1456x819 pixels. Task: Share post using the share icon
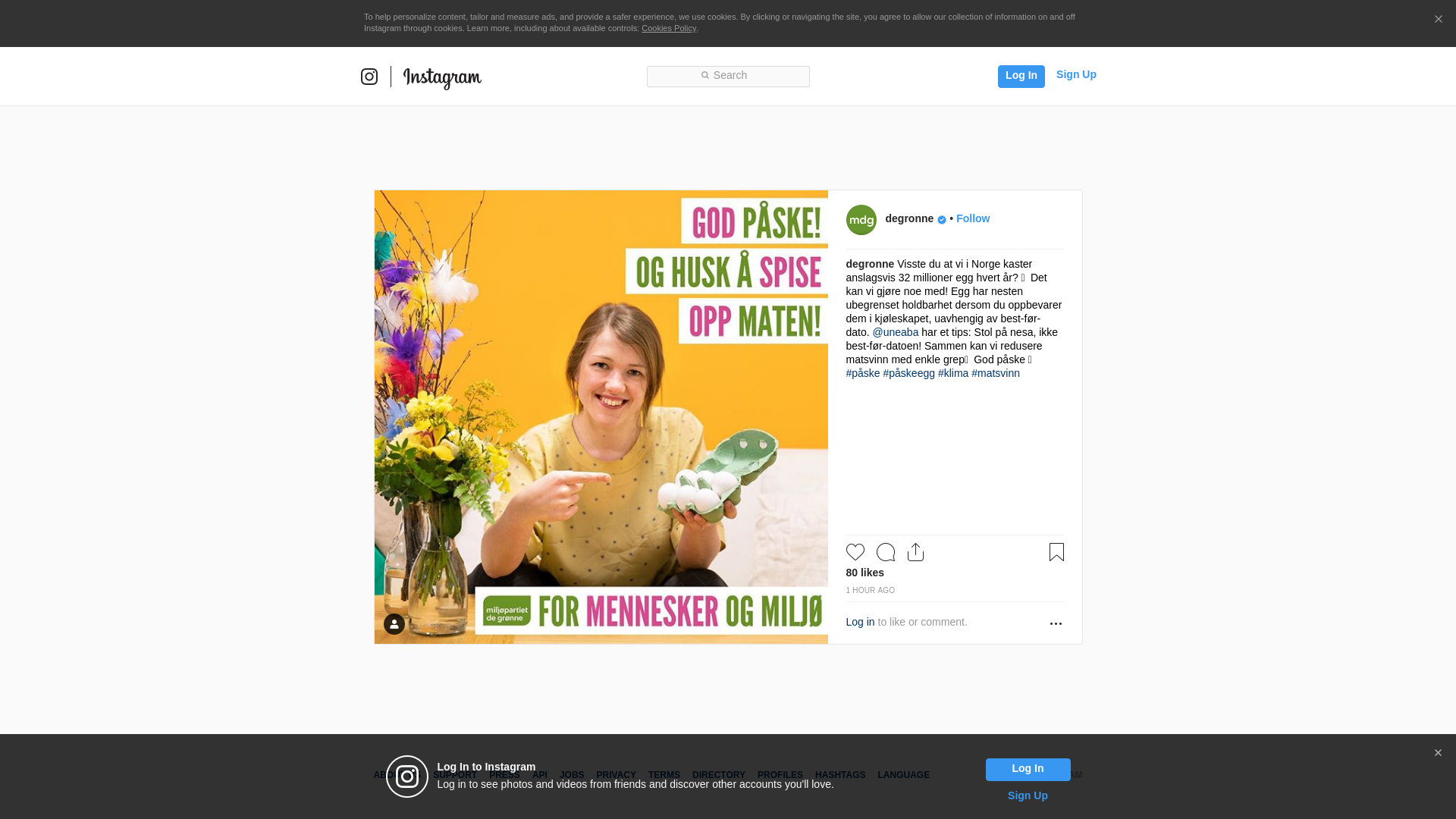point(915,552)
